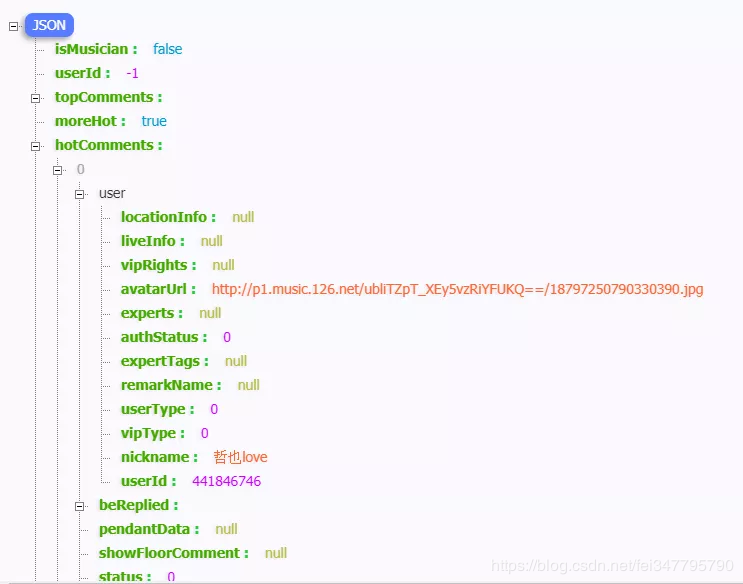Select the user object label

[x=112, y=193]
